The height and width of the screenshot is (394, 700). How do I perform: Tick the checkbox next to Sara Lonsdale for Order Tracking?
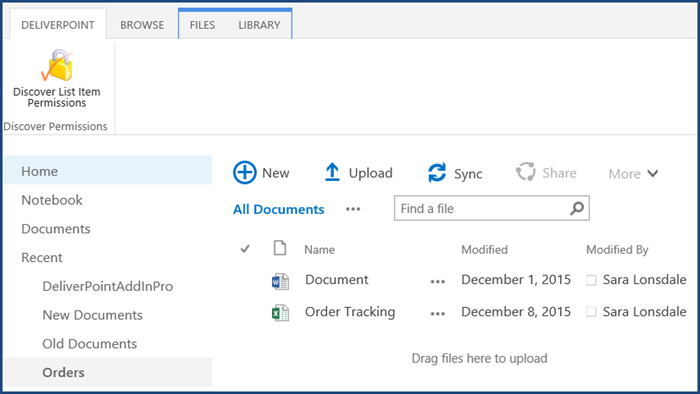click(x=591, y=312)
